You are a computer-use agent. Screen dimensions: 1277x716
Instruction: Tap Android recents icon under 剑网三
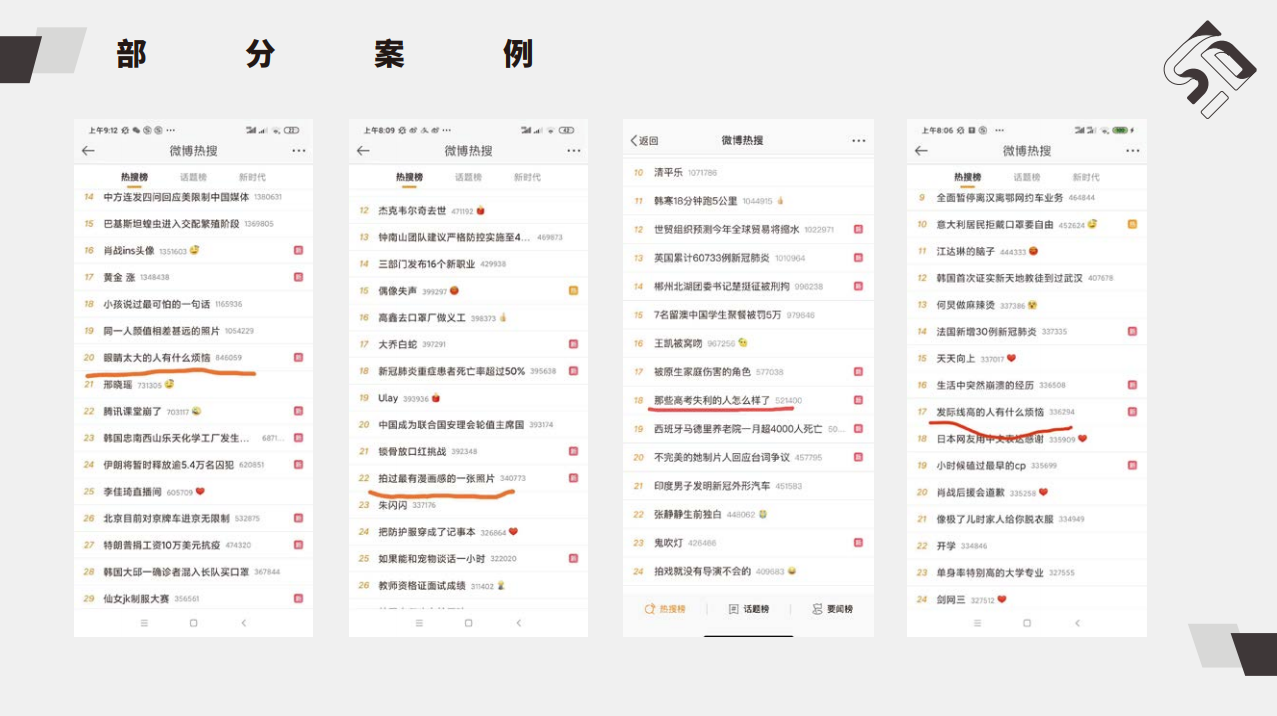[977, 623]
